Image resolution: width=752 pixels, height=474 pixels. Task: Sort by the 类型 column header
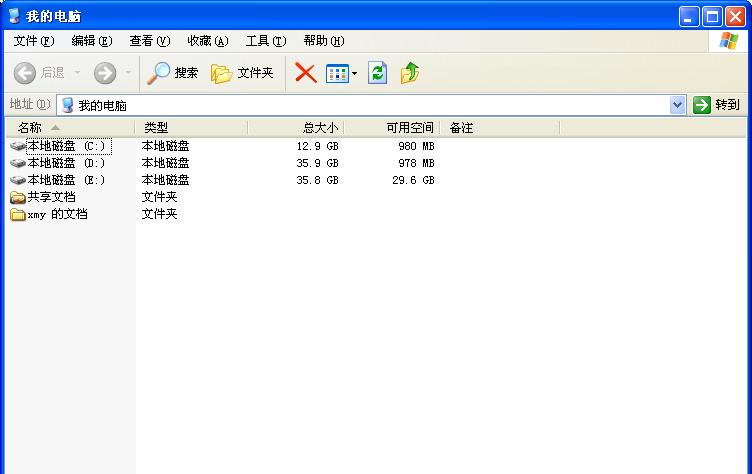pyautogui.click(x=191, y=128)
